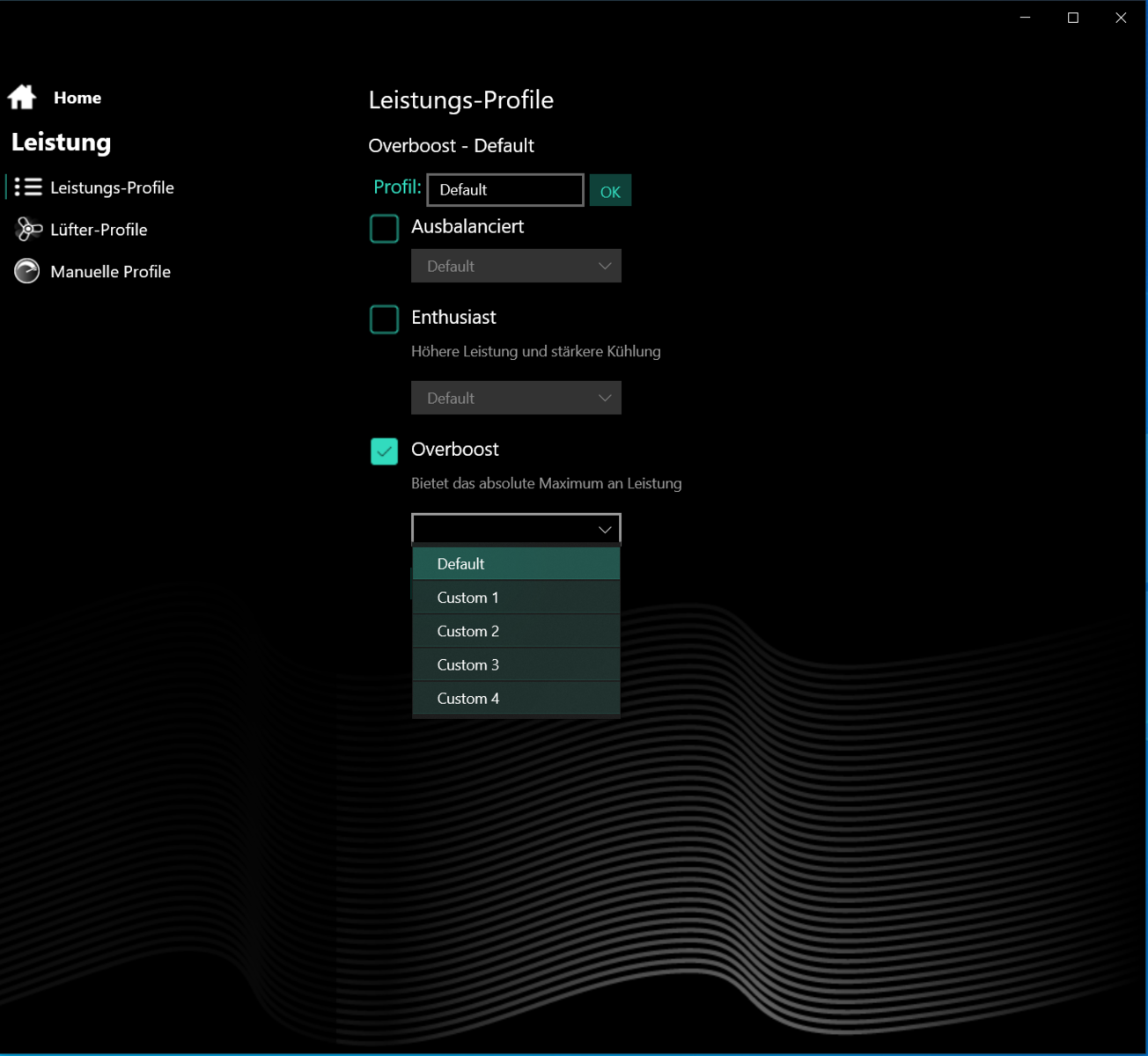Click the Leistungs-Profile list icon
The image size is (1148, 1056).
tap(28, 187)
